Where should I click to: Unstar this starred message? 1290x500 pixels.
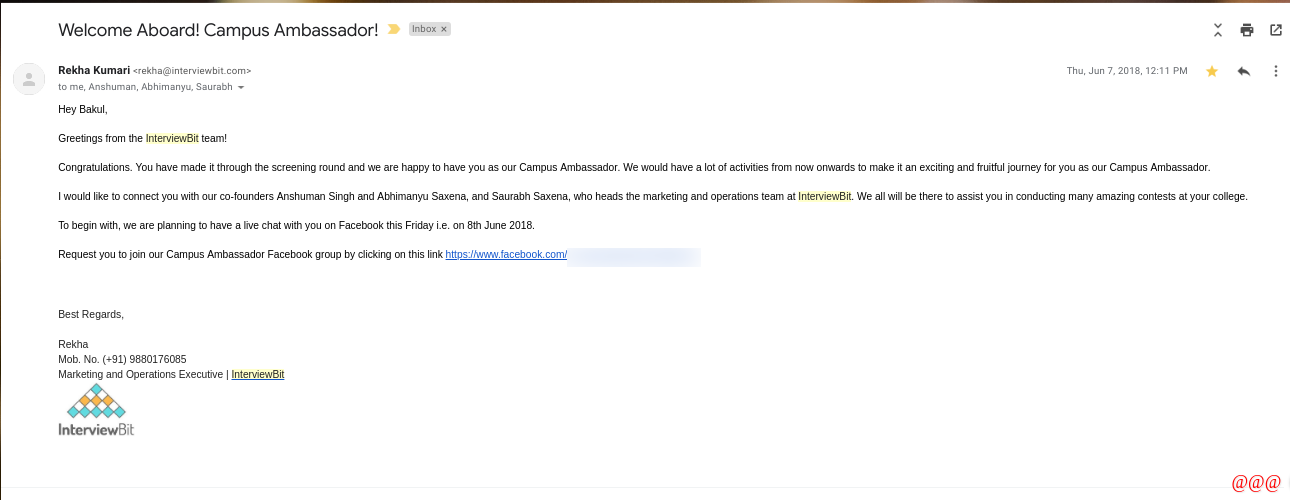tap(1212, 71)
